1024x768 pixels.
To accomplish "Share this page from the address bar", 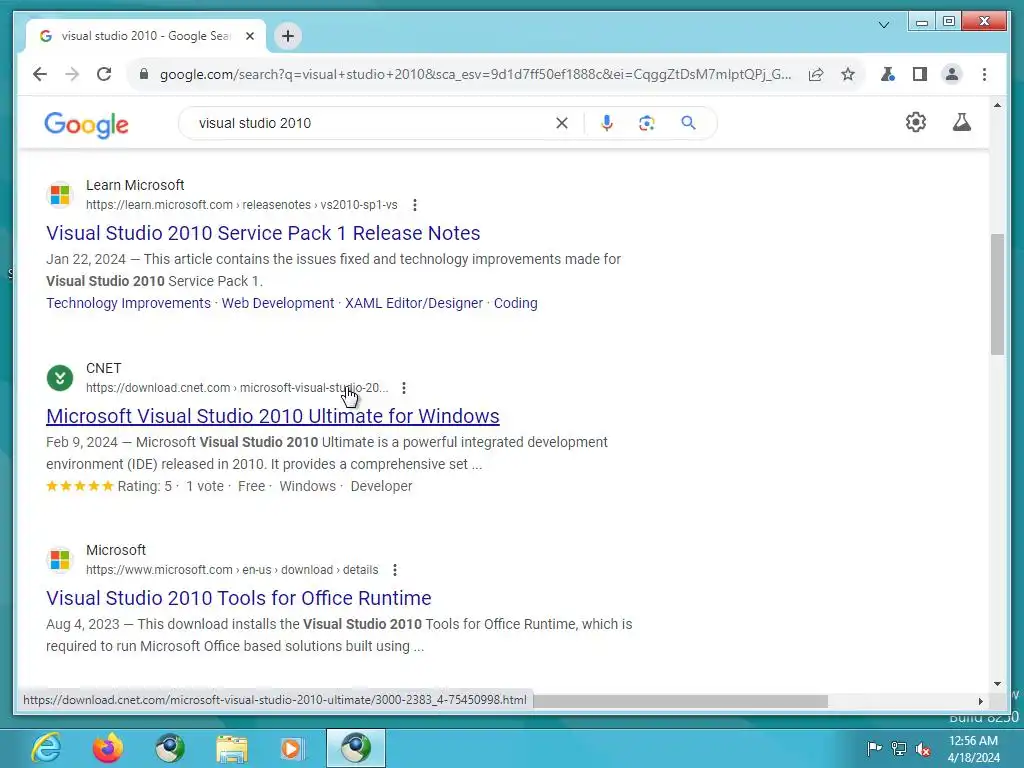I will click(x=816, y=74).
